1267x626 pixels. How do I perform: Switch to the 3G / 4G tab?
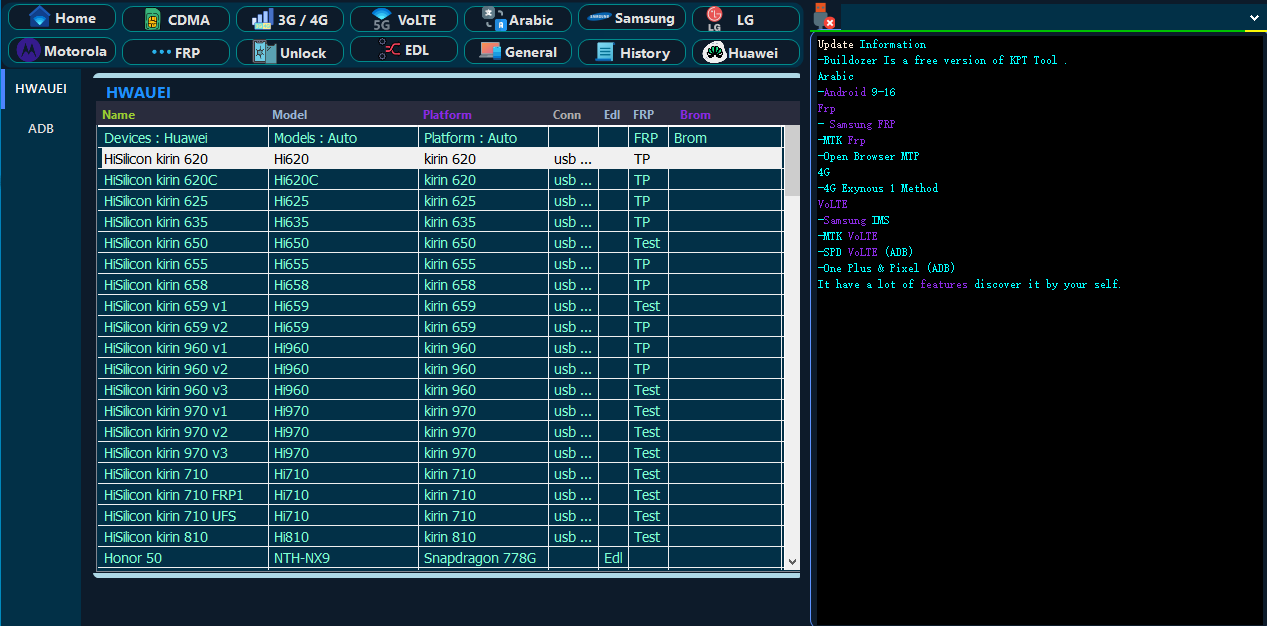tap(290, 19)
